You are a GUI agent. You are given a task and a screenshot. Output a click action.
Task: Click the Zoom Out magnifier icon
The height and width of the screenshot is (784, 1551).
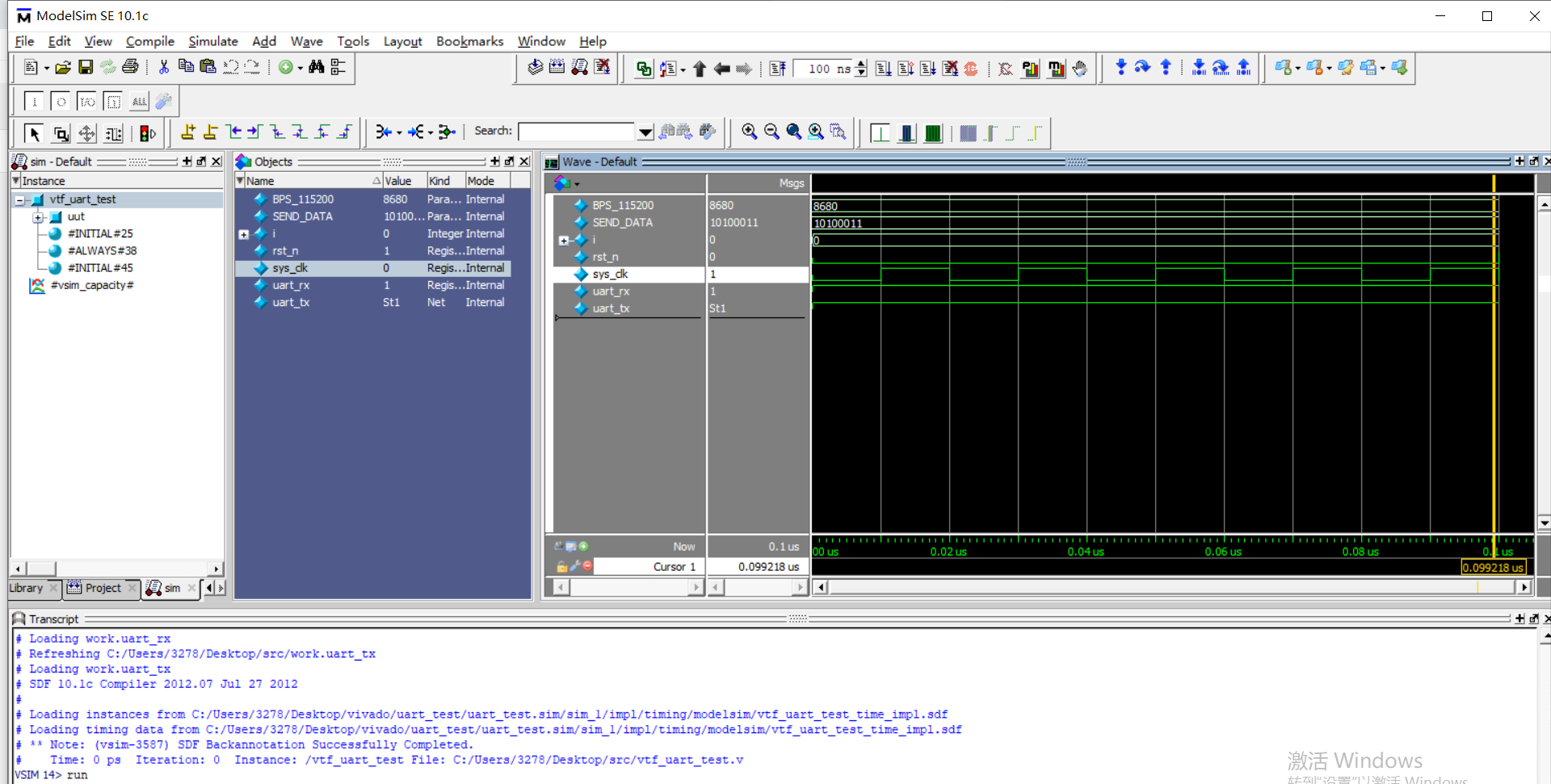(771, 132)
